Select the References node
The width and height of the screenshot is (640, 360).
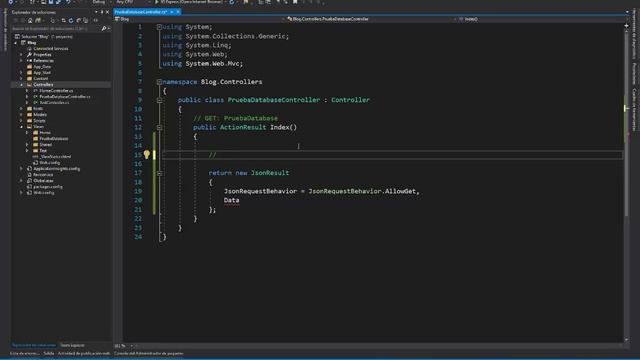[43, 60]
